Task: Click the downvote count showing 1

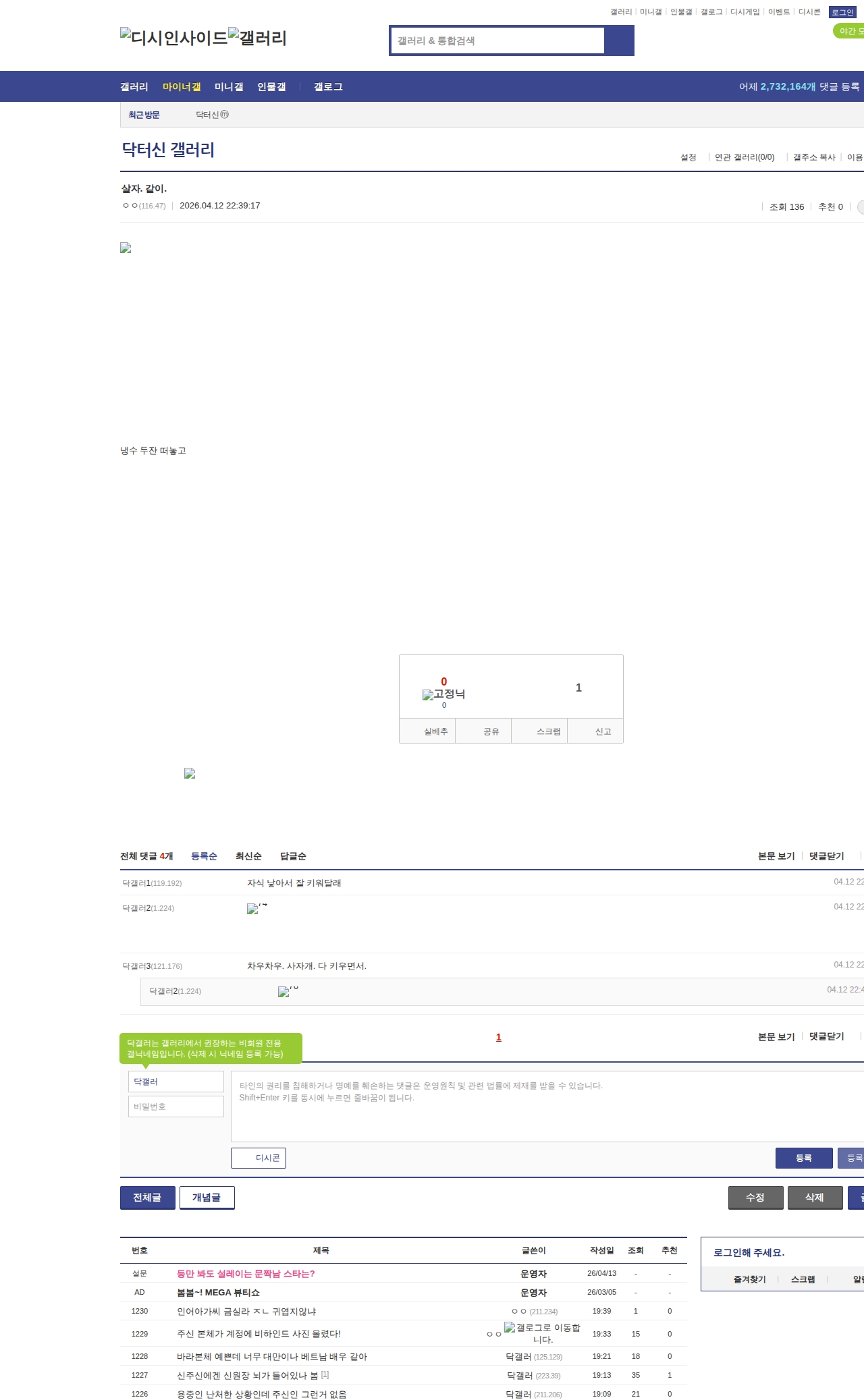Action: 578,688
